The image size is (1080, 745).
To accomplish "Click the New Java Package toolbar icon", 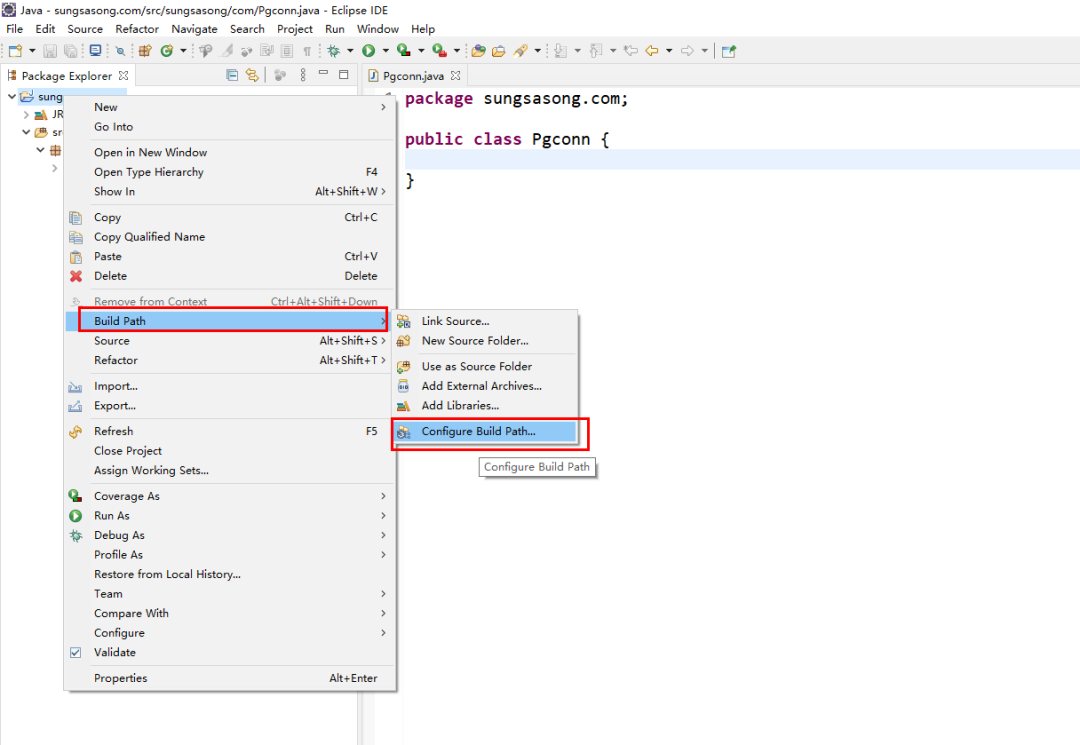I will coord(145,51).
